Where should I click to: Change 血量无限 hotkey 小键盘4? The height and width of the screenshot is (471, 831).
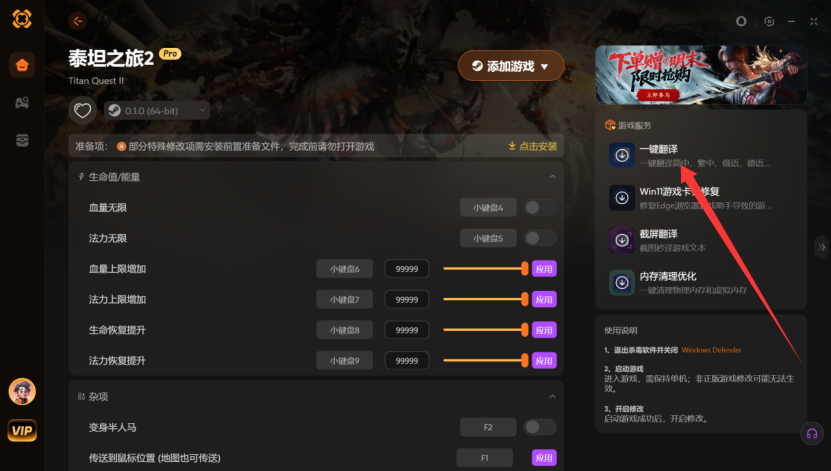(x=488, y=208)
